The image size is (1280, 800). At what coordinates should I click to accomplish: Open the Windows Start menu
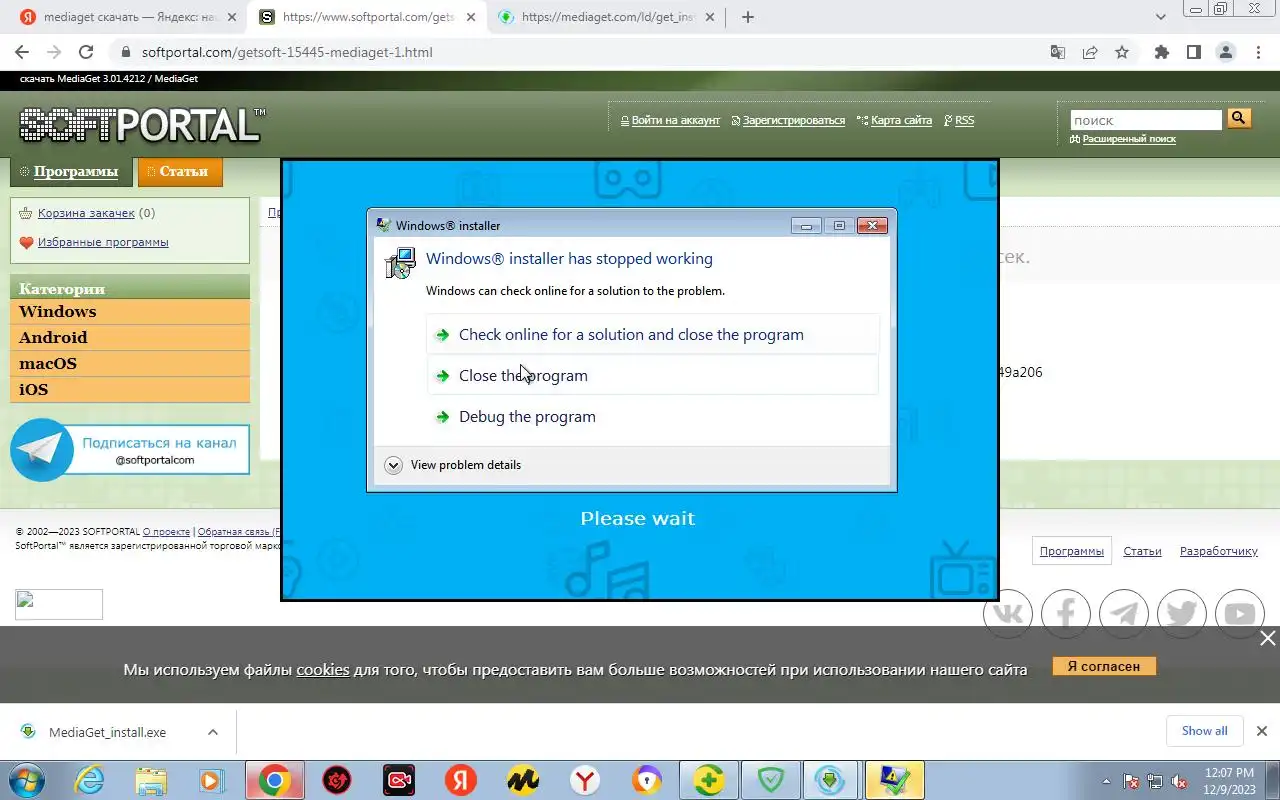pos(26,780)
